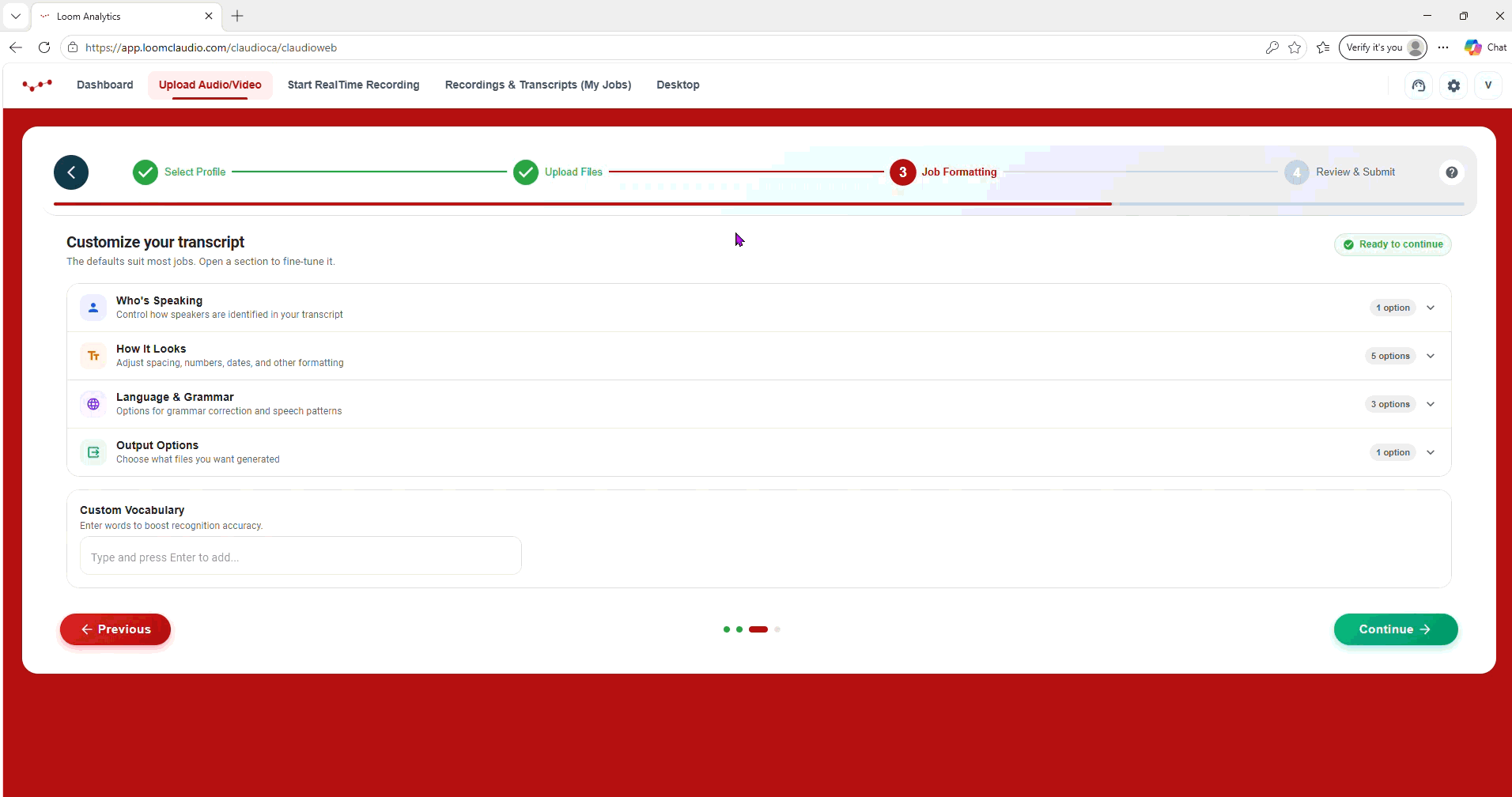Click the How It Looks row title
The image size is (1512, 797).
point(151,349)
